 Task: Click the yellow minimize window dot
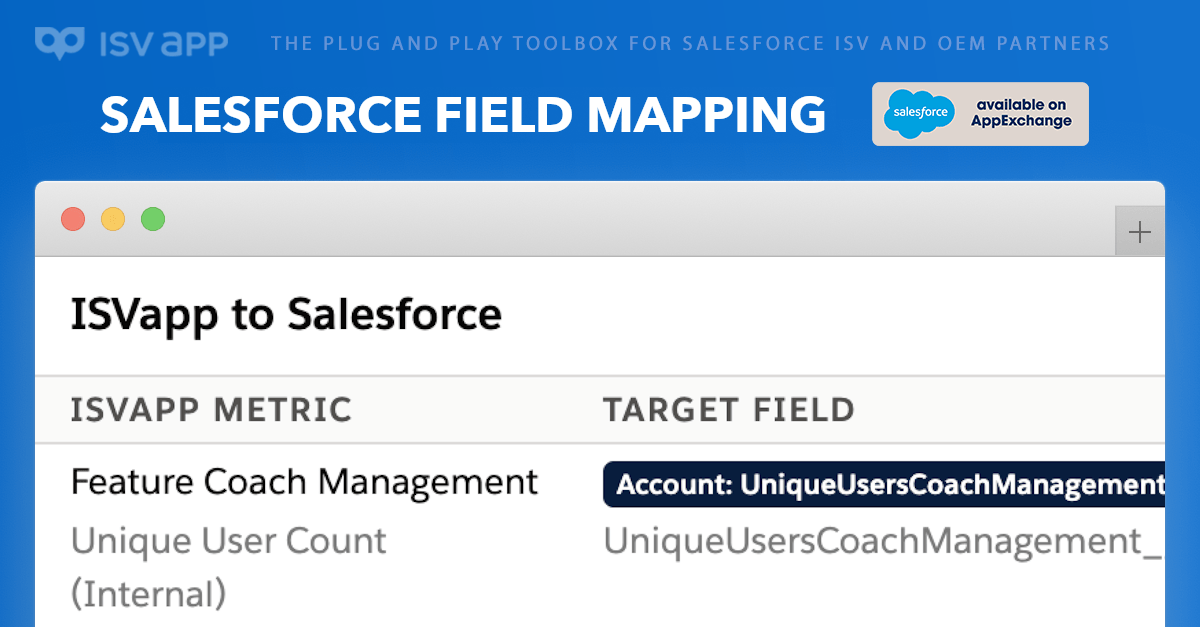pos(113,219)
